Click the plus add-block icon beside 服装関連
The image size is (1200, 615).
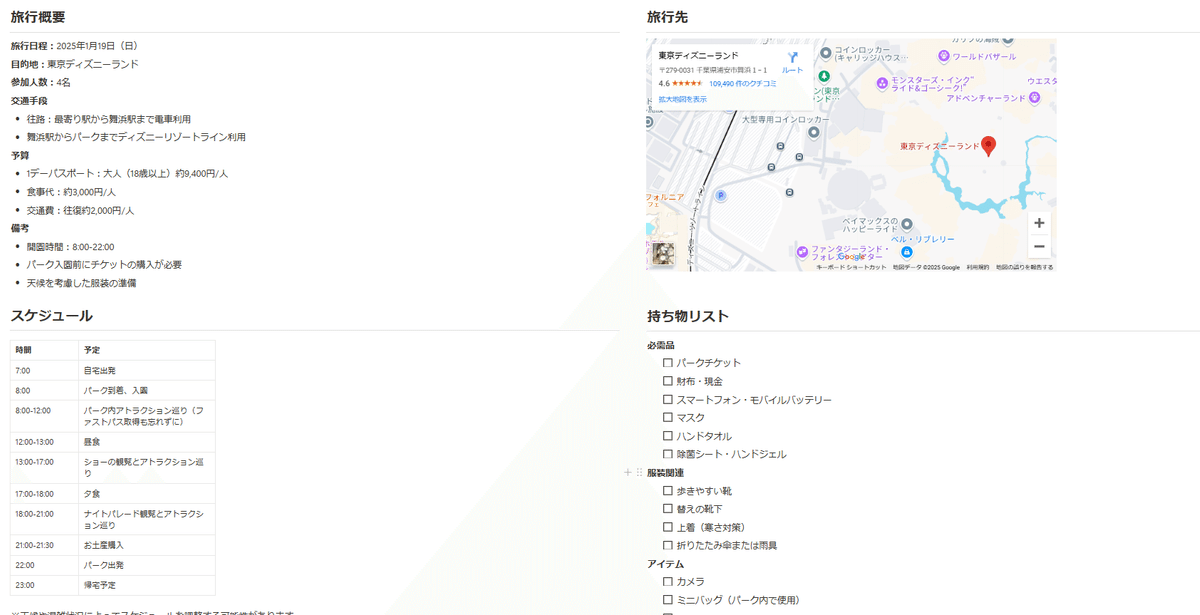coord(627,472)
